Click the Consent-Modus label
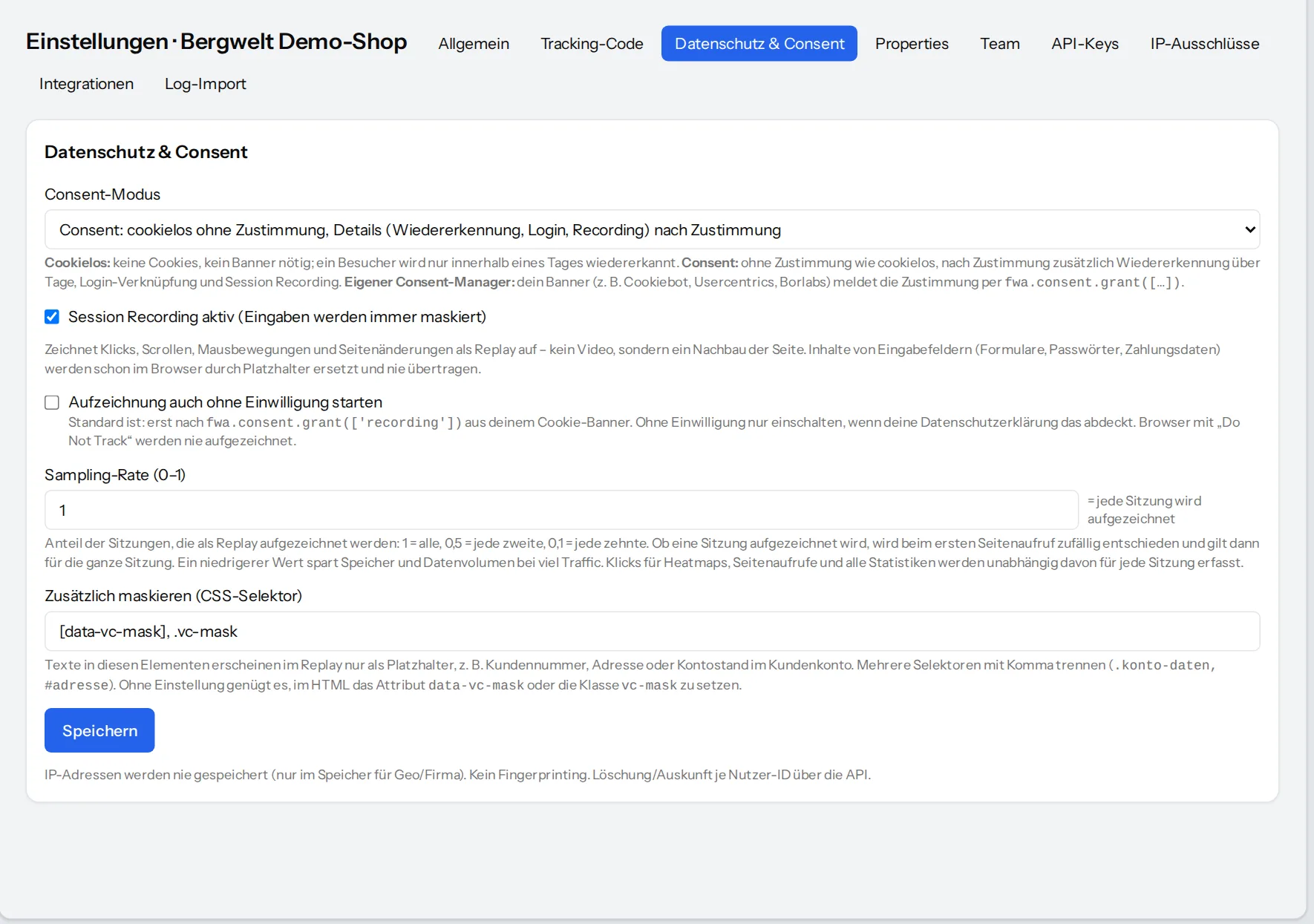The width and height of the screenshot is (1314, 924). coord(102,194)
